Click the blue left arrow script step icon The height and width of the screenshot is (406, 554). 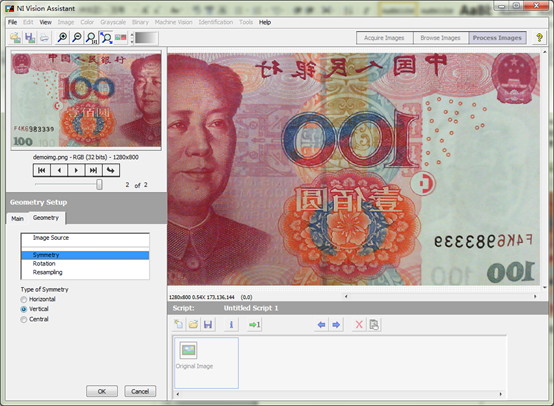click(x=322, y=324)
